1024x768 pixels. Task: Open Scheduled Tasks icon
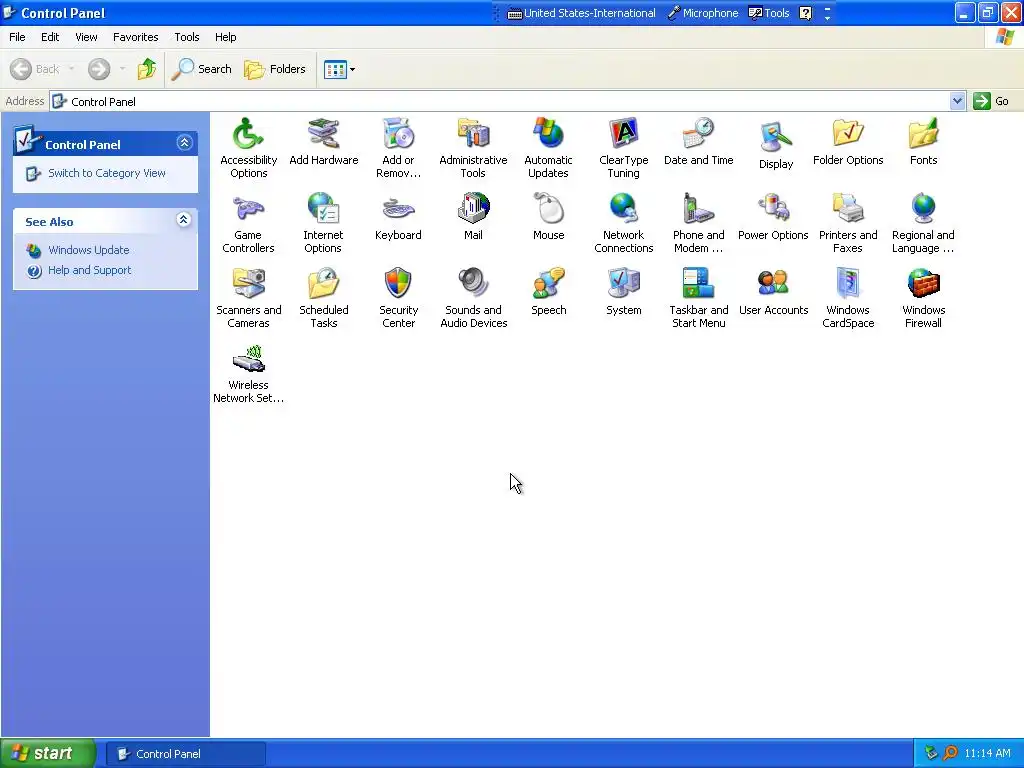tap(323, 284)
